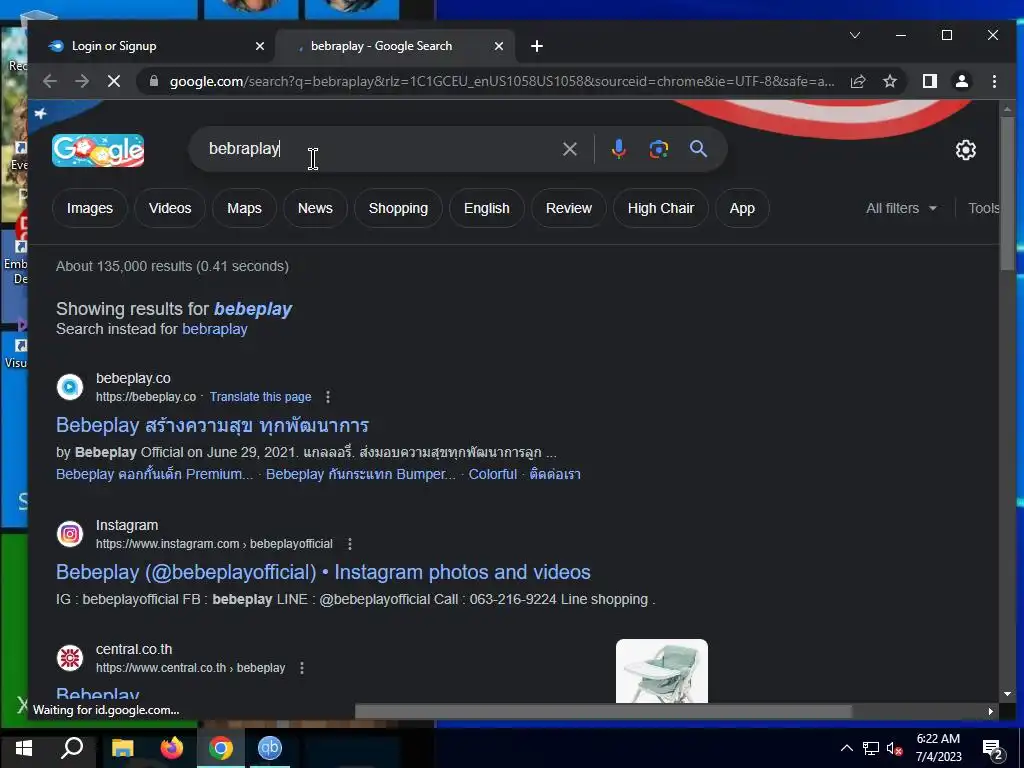
Task: Go back to previous page
Action: coord(50,81)
